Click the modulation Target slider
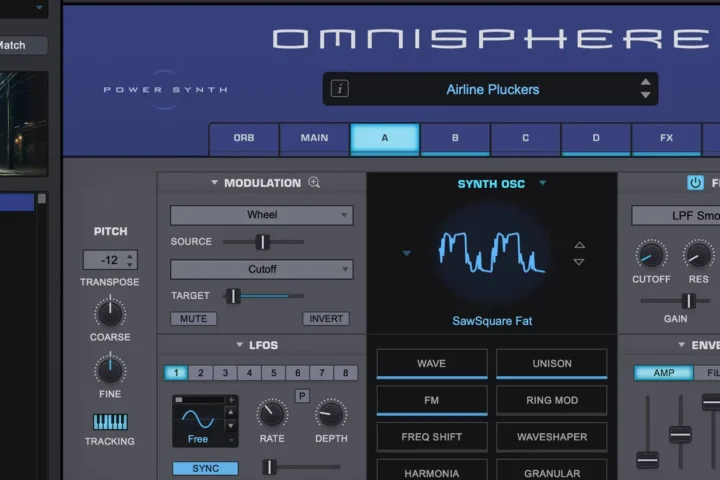The height and width of the screenshot is (480, 720). pos(263,296)
